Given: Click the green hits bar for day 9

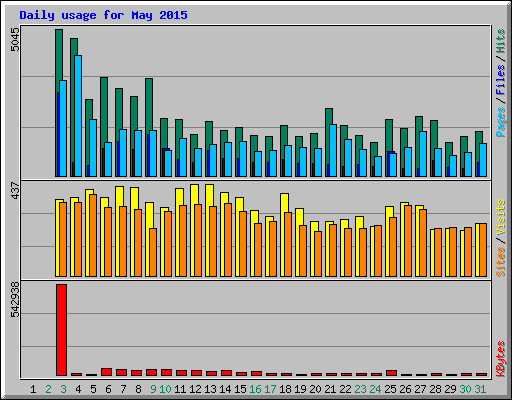Looking at the screenshot, I should click(x=149, y=105).
